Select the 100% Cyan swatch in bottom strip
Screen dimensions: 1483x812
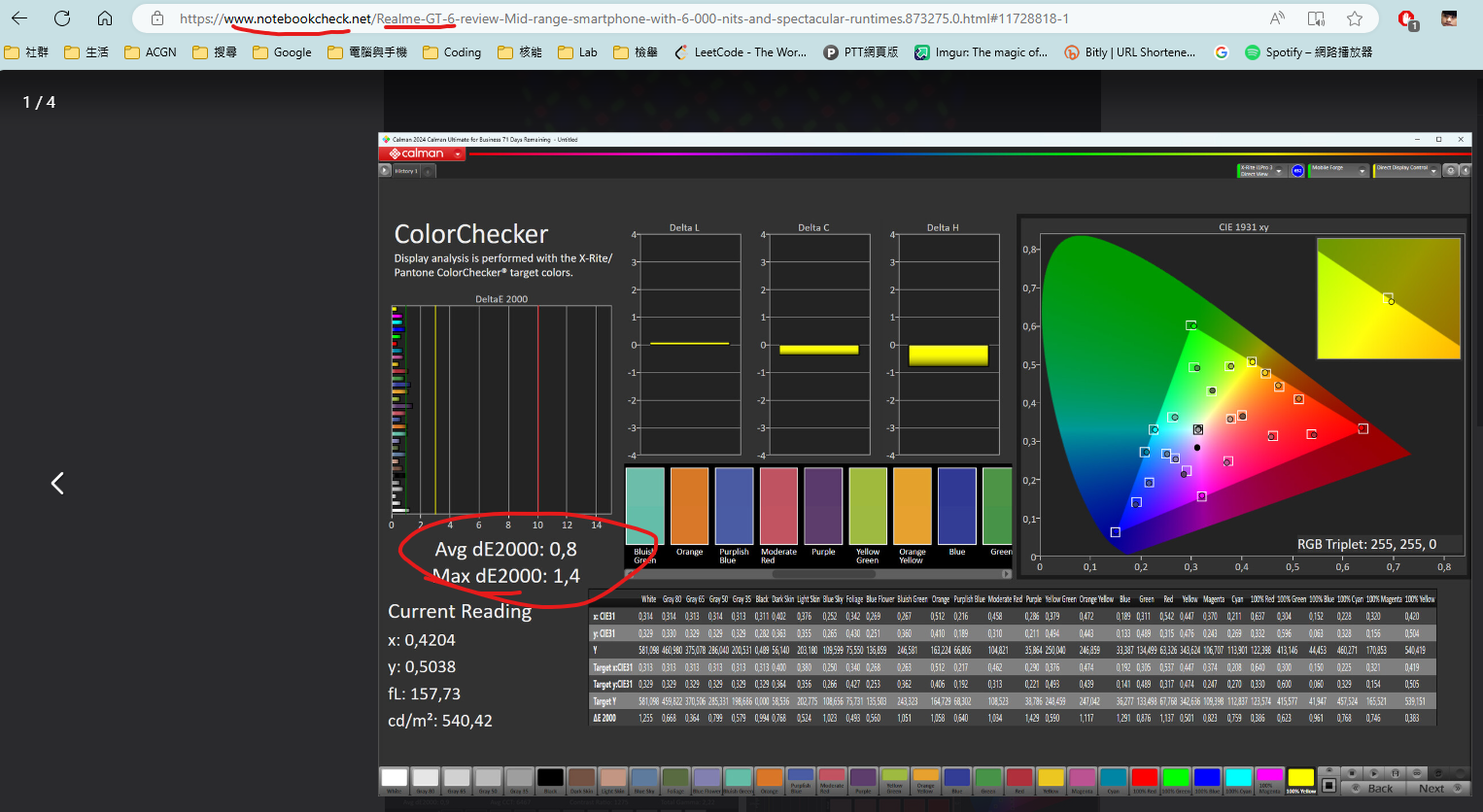[1238, 780]
